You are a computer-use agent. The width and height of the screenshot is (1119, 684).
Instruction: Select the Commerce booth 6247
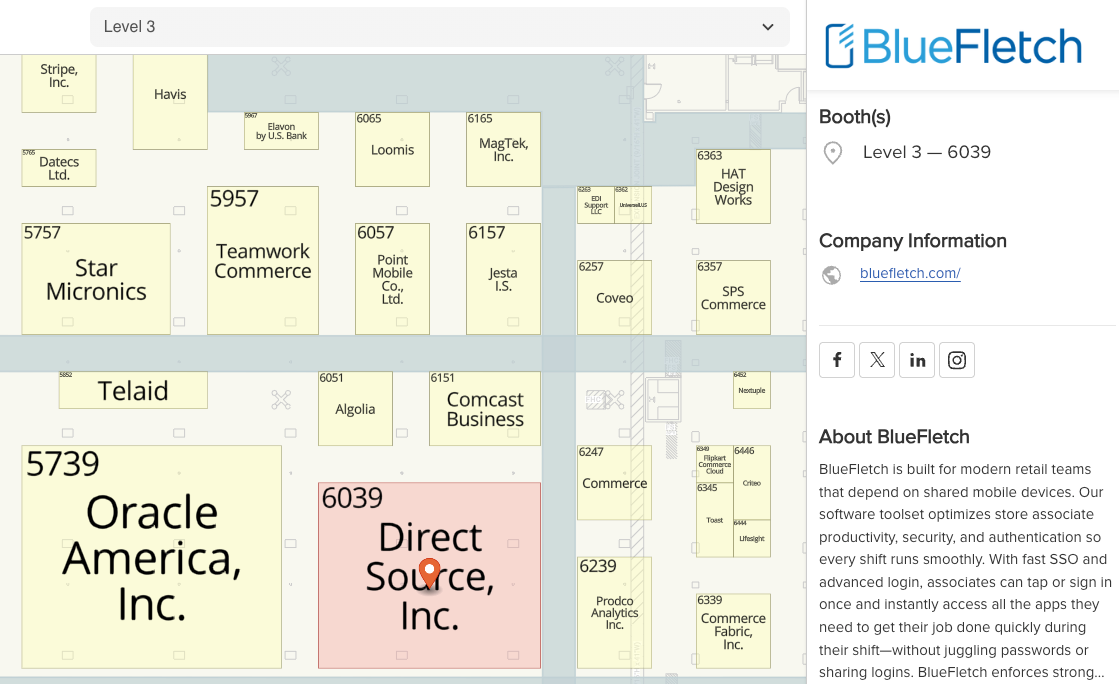(x=614, y=483)
